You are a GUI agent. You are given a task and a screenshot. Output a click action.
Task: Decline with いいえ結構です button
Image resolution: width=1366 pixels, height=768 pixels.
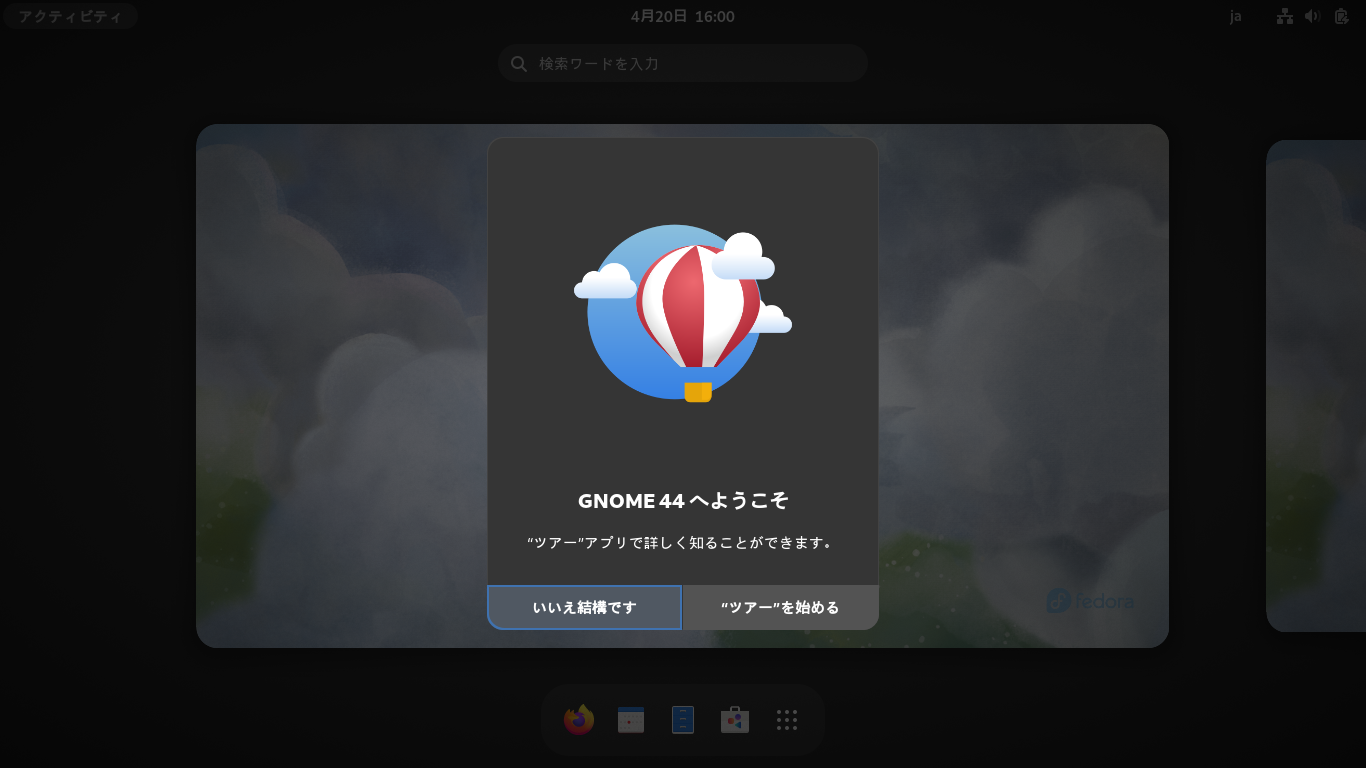[585, 607]
